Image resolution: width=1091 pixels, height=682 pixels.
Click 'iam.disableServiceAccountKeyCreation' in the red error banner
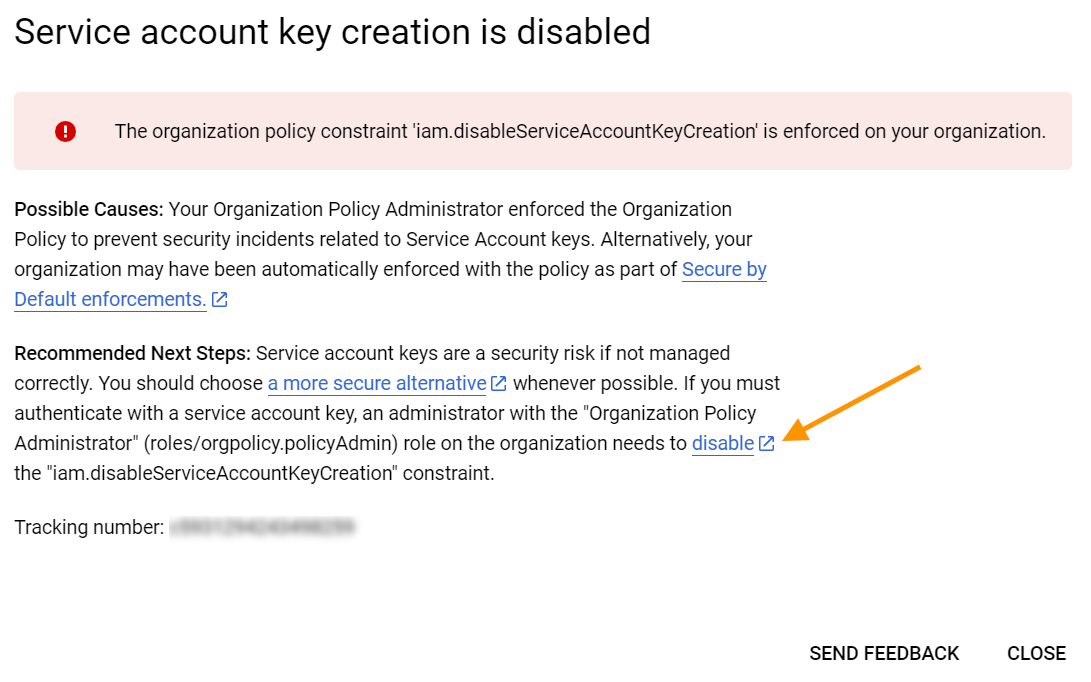point(585,131)
